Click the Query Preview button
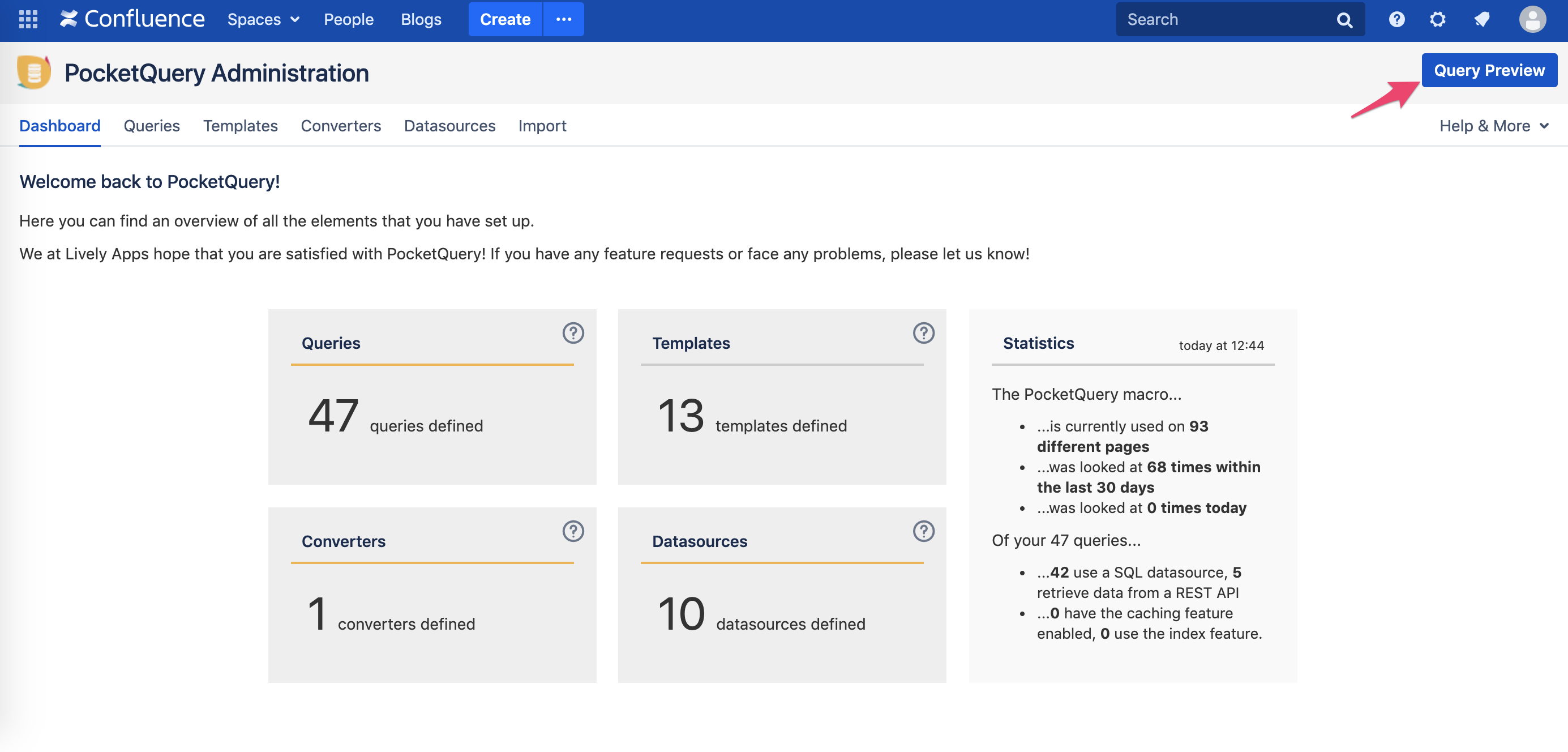 1489,70
